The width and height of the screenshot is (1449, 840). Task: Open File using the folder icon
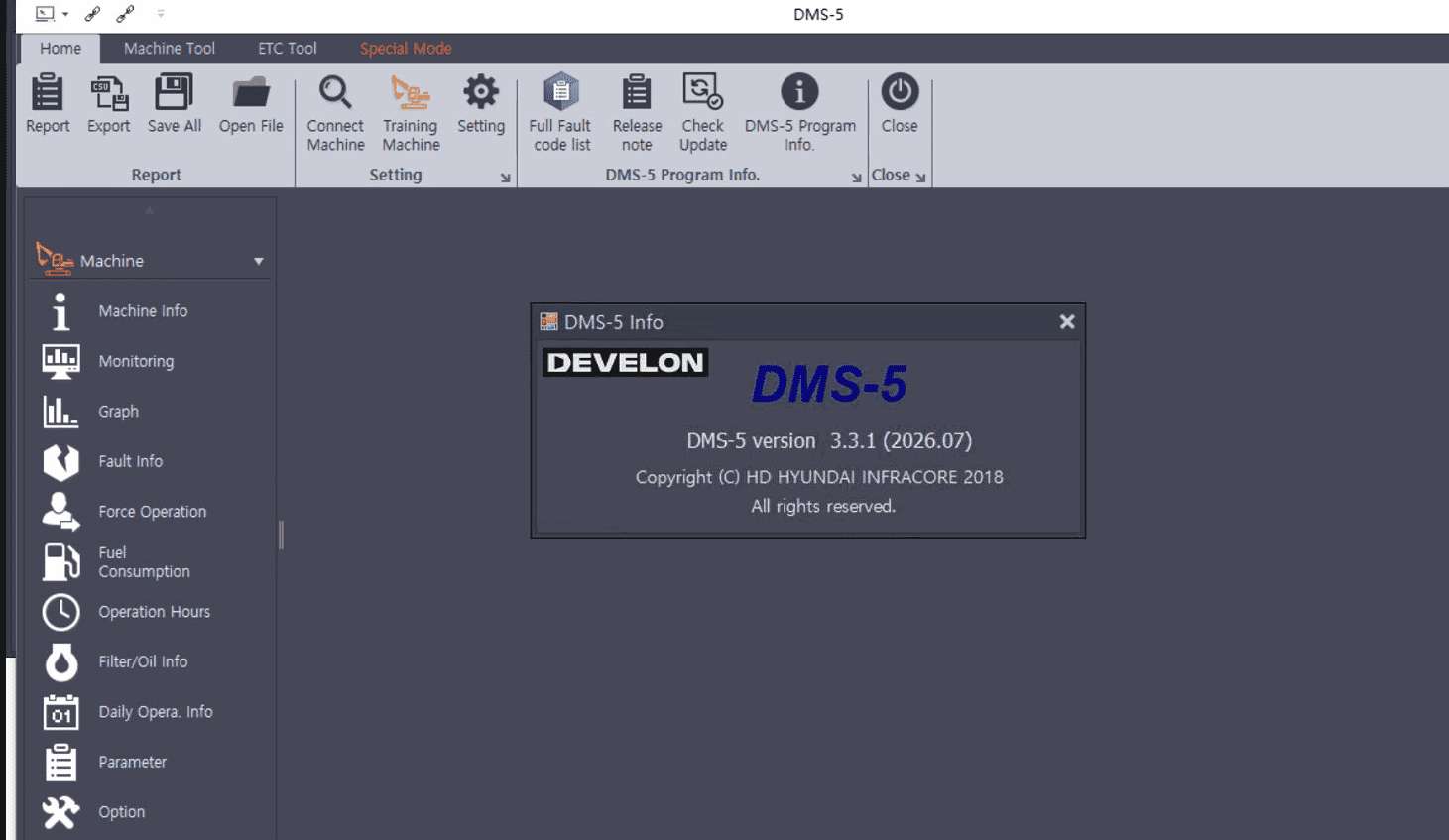click(251, 92)
